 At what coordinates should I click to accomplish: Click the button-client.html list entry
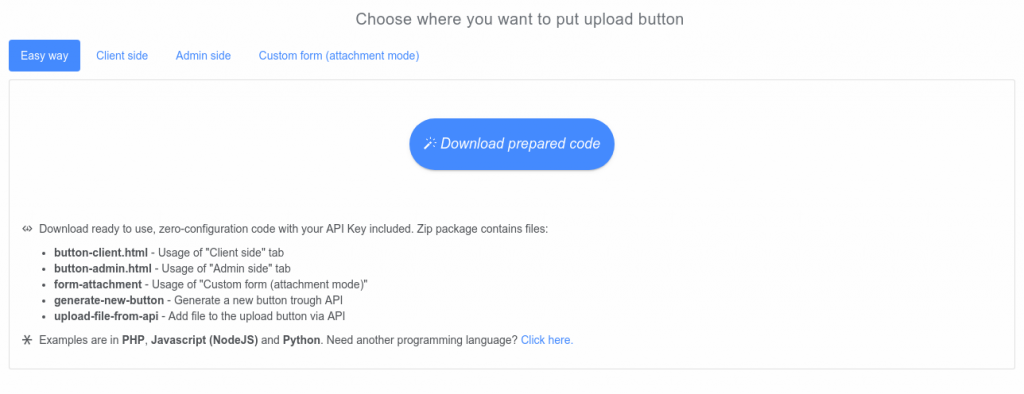point(169,252)
